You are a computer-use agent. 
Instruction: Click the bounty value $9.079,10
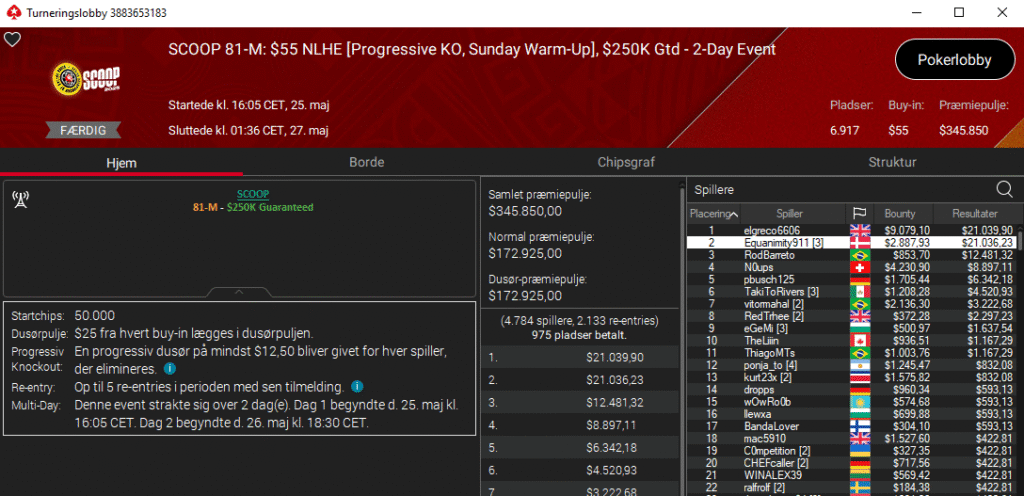tap(906, 230)
